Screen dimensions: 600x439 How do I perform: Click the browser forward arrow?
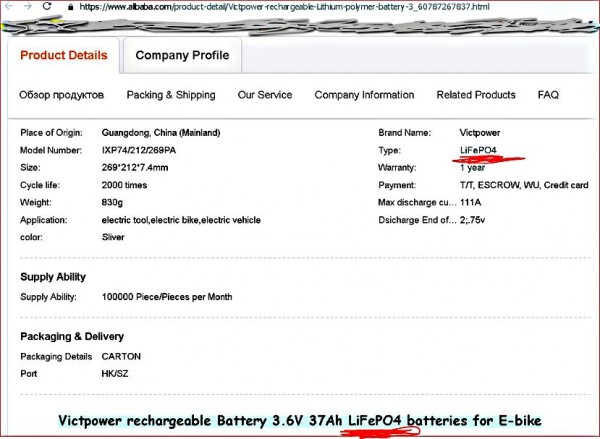[28, 6]
